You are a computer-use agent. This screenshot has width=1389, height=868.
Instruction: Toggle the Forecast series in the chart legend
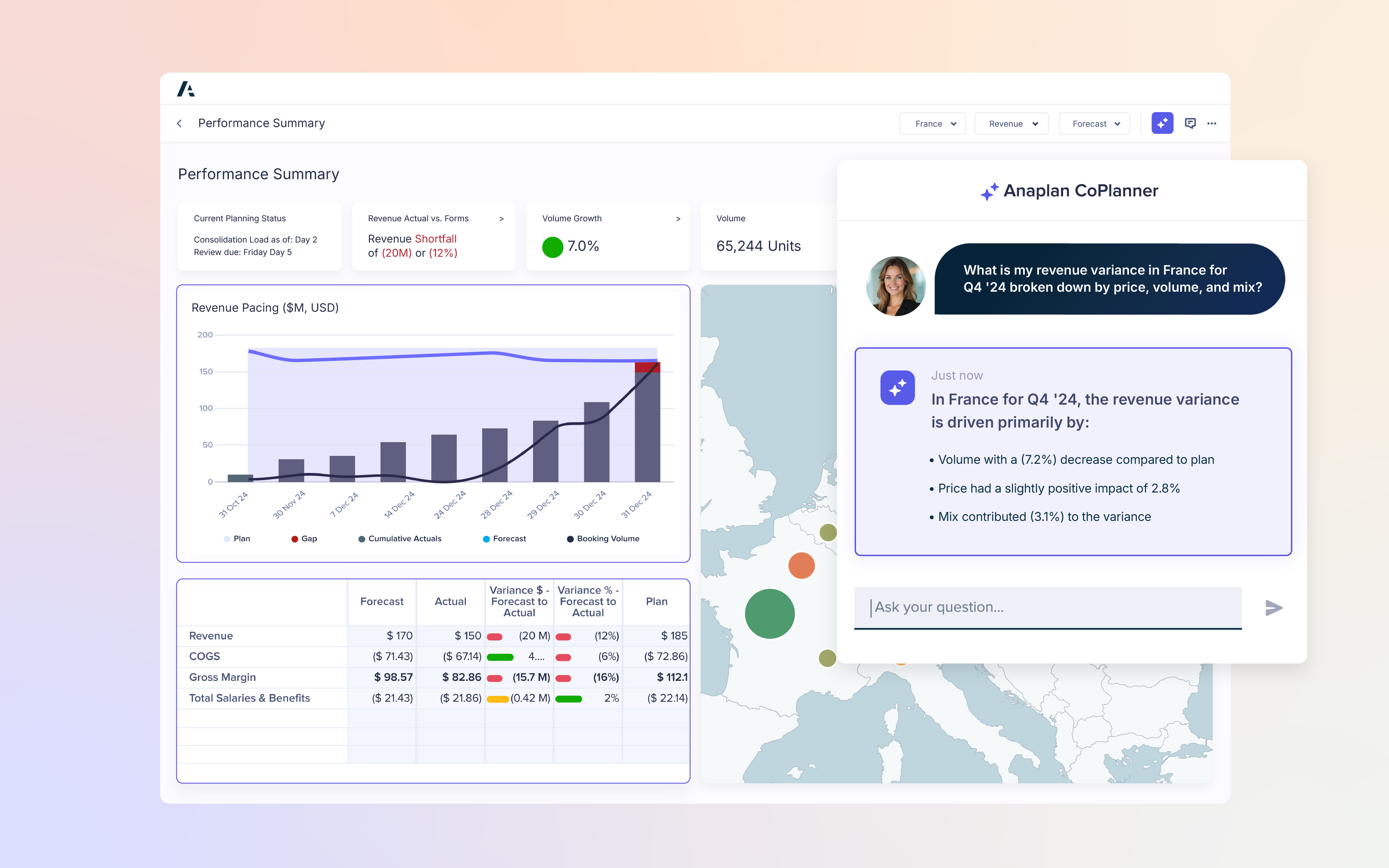click(504, 538)
